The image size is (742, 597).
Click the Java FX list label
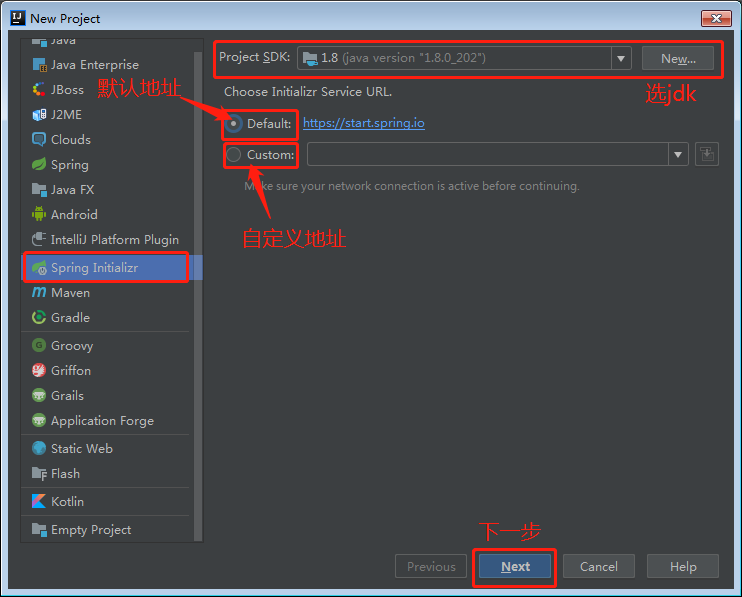[72, 189]
